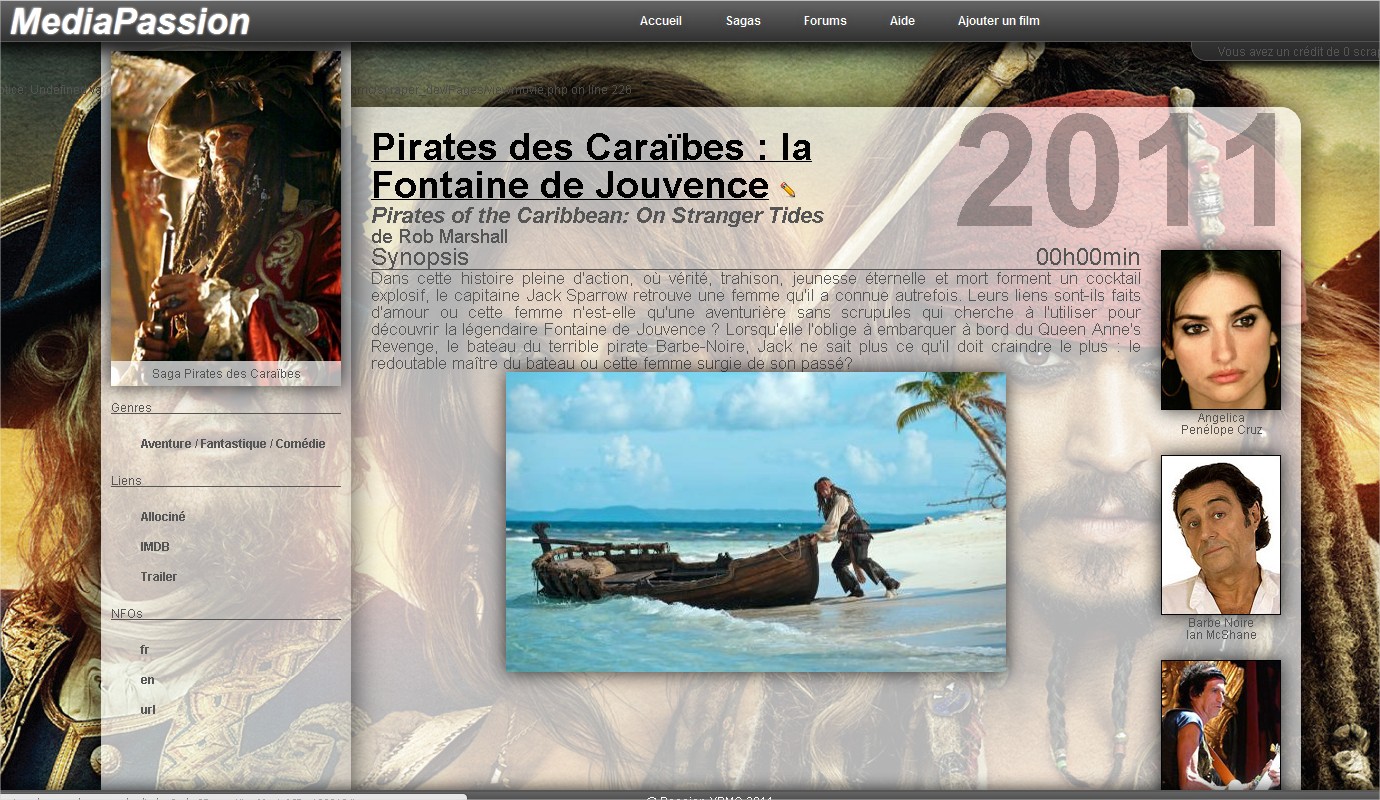Click the movie title Pirates des Caraïbes heading
Screen dimensions: 1380x800
[591, 166]
